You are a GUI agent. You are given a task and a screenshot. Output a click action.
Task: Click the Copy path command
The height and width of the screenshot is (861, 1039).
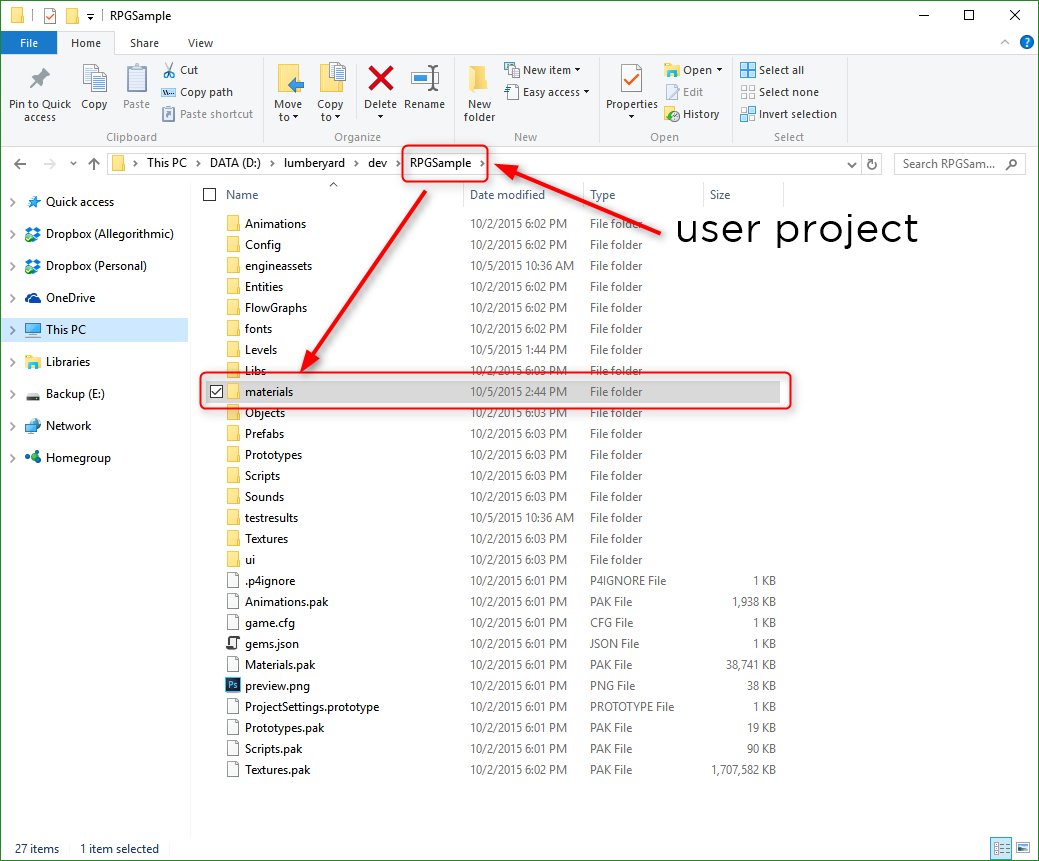coord(197,92)
